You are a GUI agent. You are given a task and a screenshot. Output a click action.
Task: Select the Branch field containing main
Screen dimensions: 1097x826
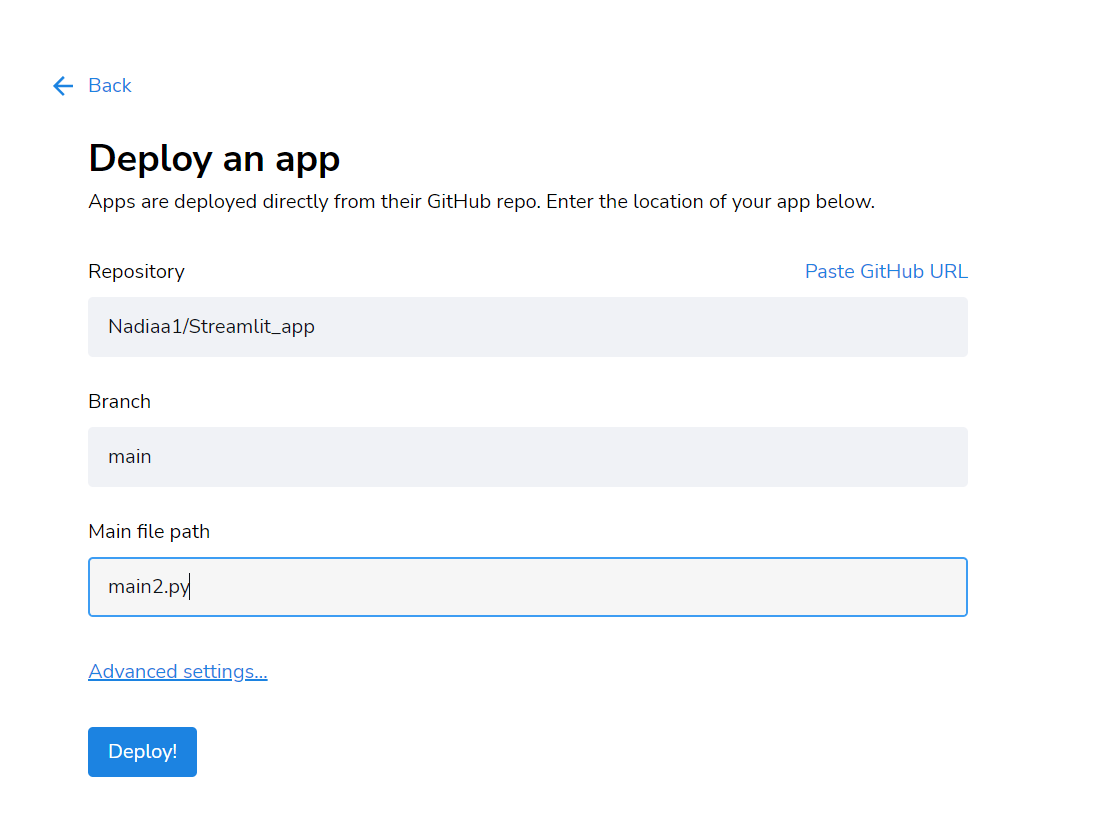(x=528, y=457)
